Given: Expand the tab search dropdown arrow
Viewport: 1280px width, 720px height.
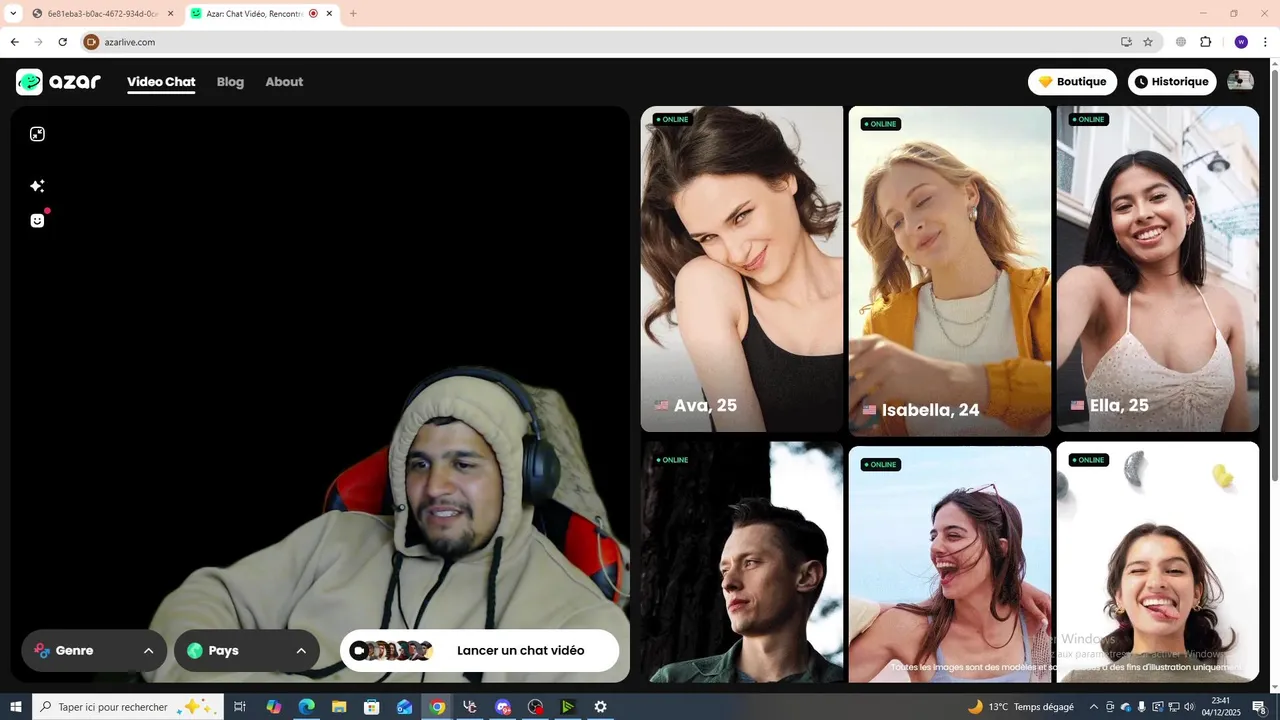Looking at the screenshot, I should pyautogui.click(x=13, y=14).
